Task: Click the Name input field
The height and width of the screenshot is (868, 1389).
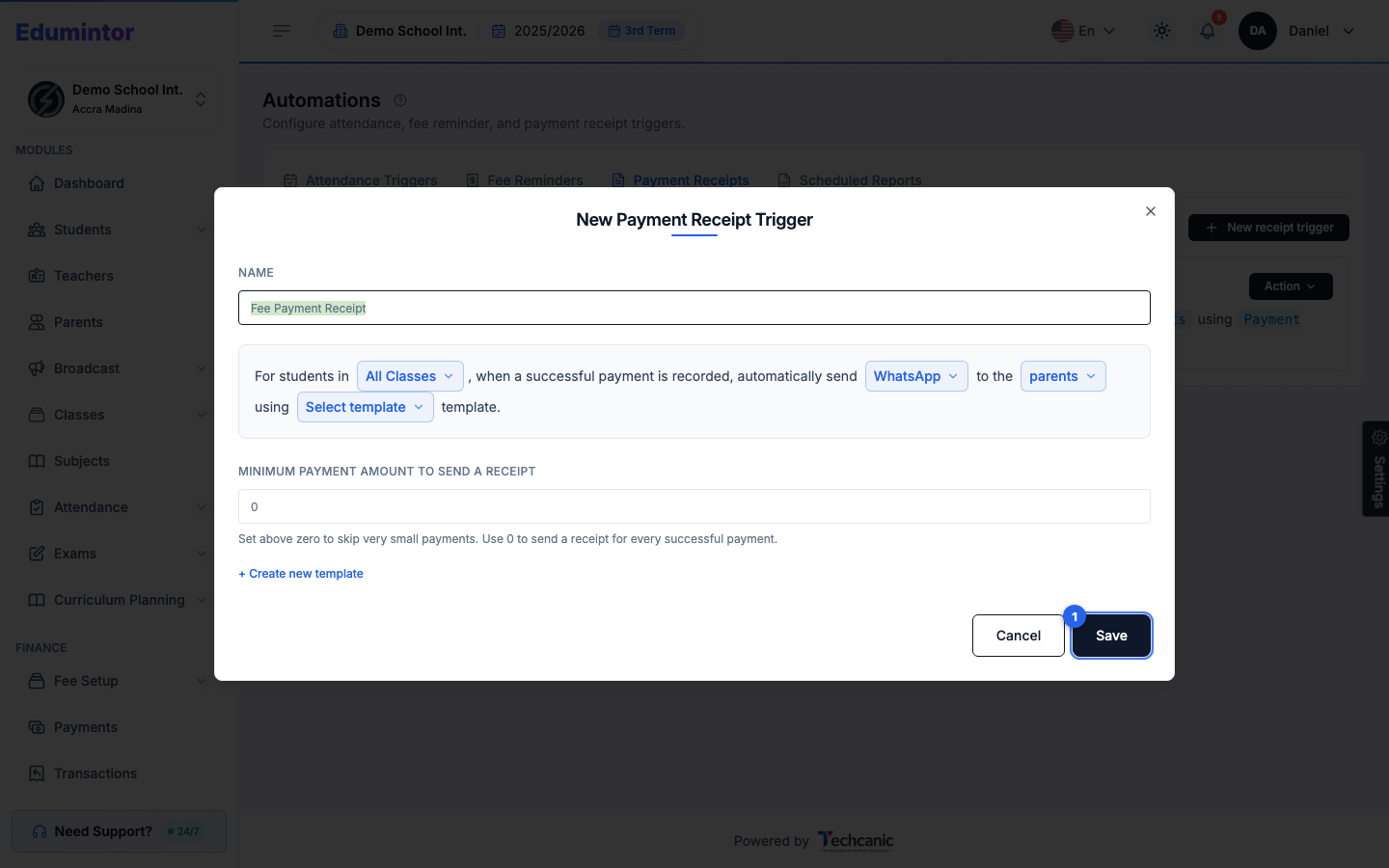Action: click(x=694, y=308)
